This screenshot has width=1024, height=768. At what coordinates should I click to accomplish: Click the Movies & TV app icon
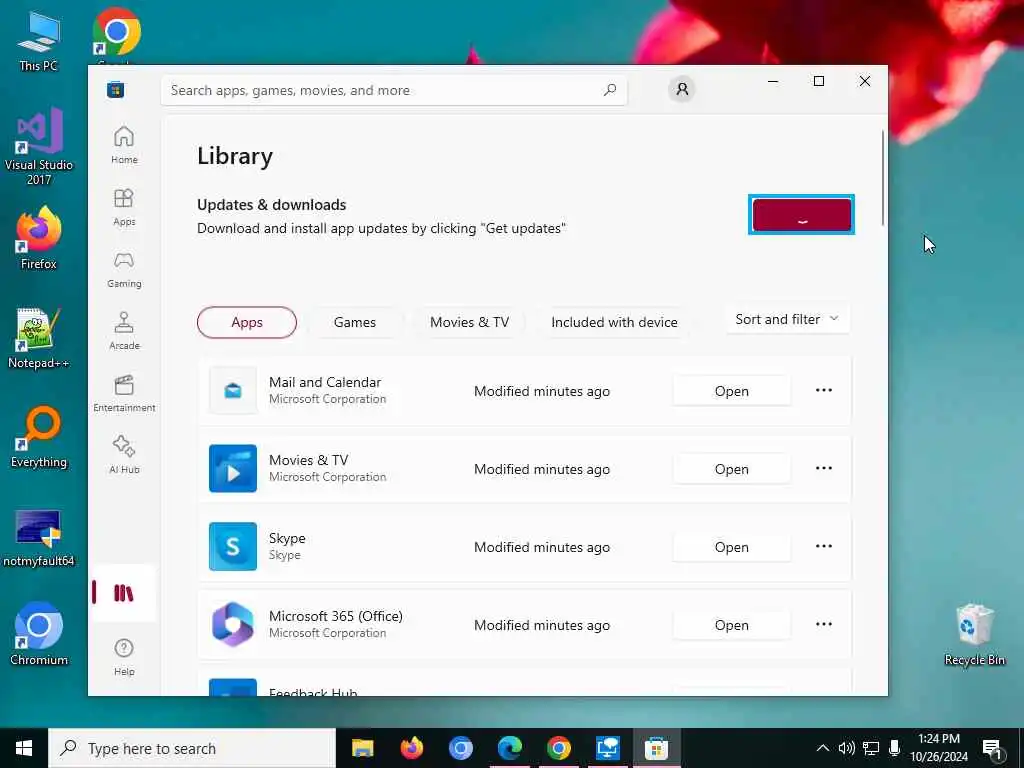[x=232, y=468]
